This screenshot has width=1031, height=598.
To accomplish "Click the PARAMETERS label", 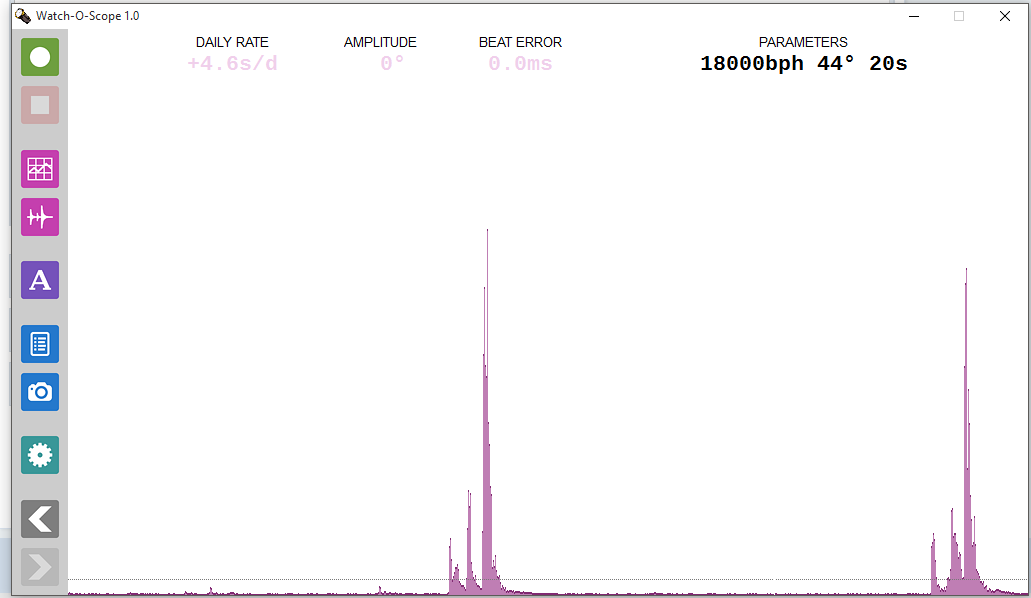I will 803,42.
